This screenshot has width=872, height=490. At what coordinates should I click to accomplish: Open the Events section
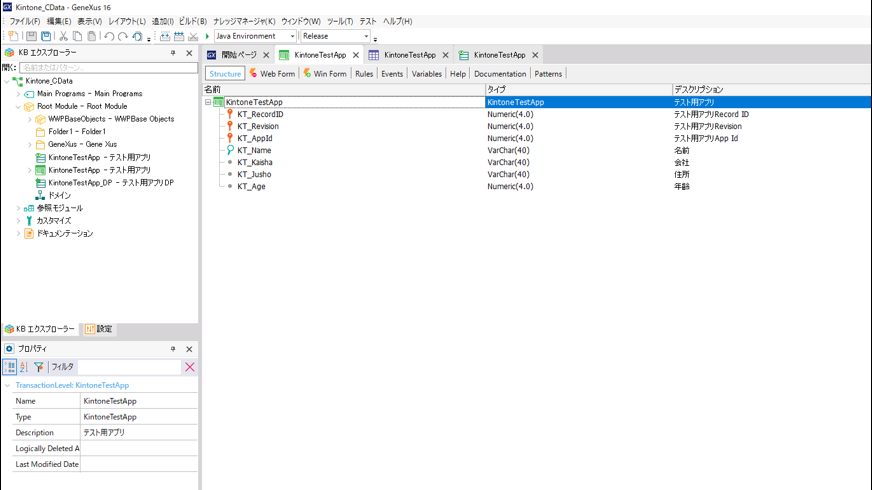392,74
